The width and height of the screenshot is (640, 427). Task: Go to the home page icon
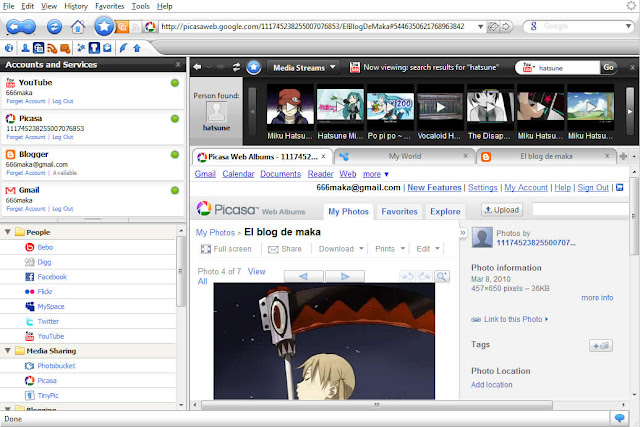[x=78, y=27]
